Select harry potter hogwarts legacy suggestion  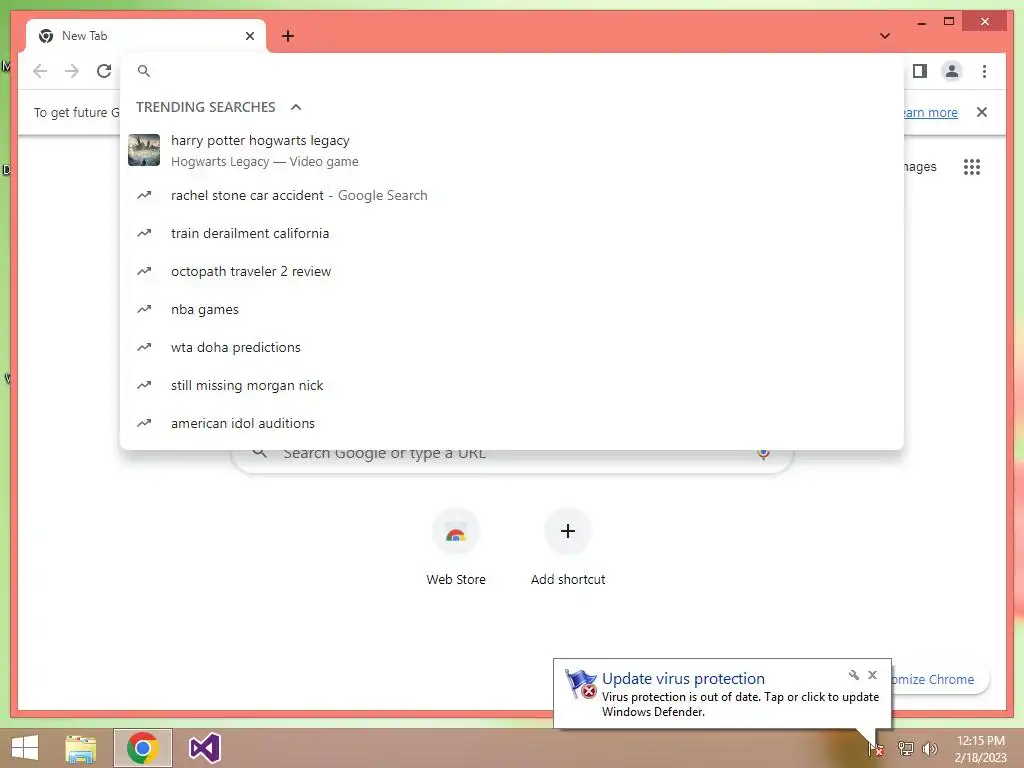[x=512, y=150]
